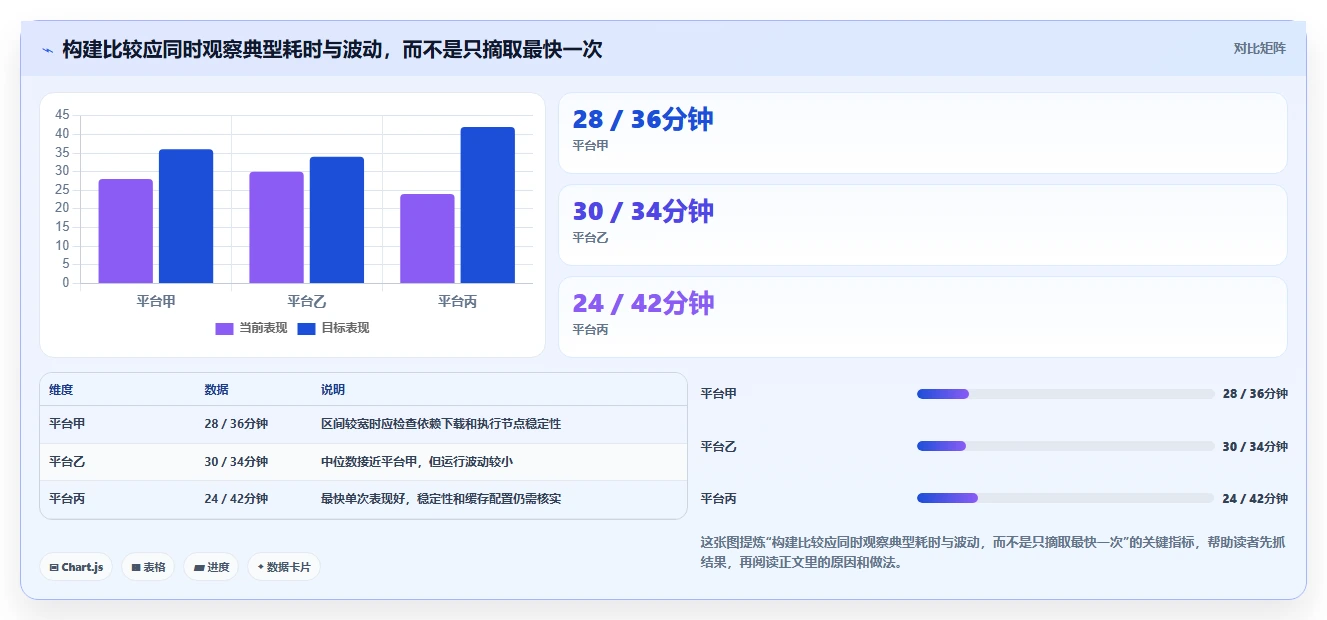Click the 平台丙 progress bar
The width and height of the screenshot is (1327, 620).
1065,498
